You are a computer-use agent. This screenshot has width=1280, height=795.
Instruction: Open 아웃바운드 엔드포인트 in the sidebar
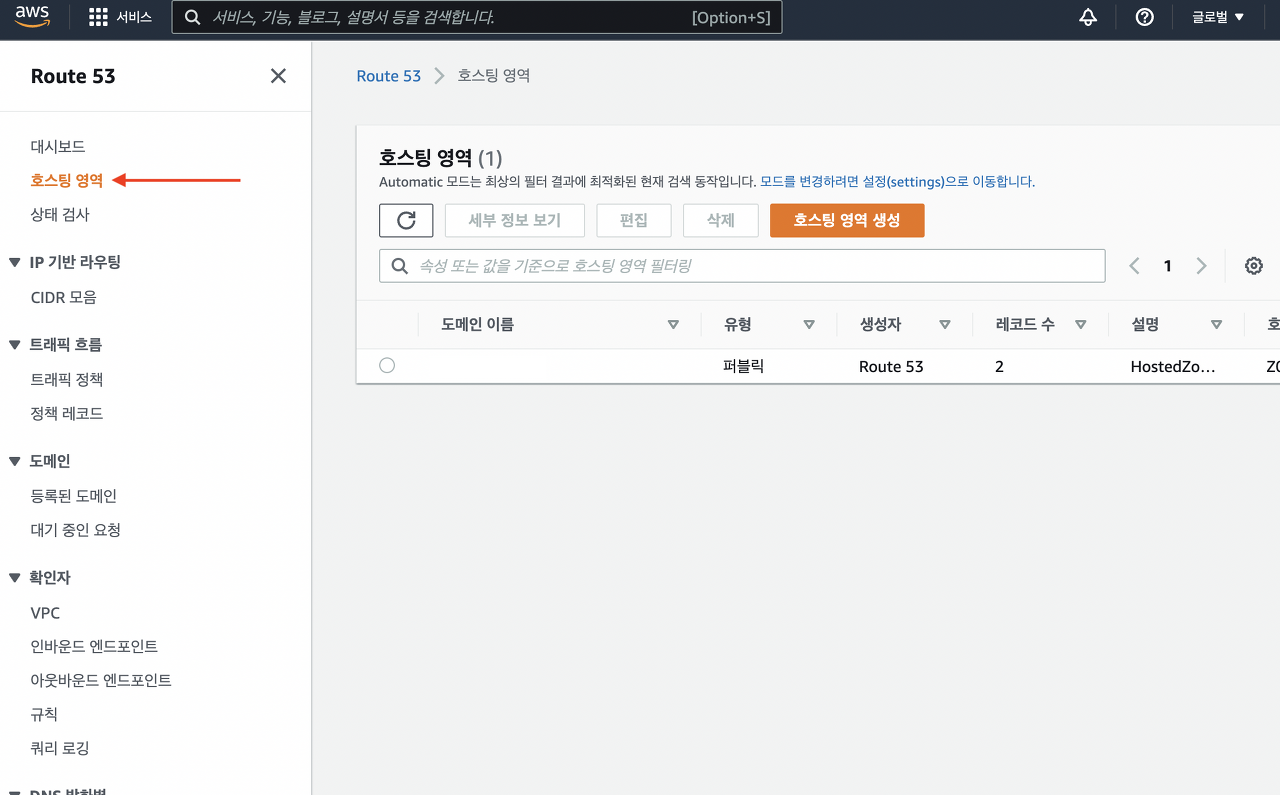[101, 680]
